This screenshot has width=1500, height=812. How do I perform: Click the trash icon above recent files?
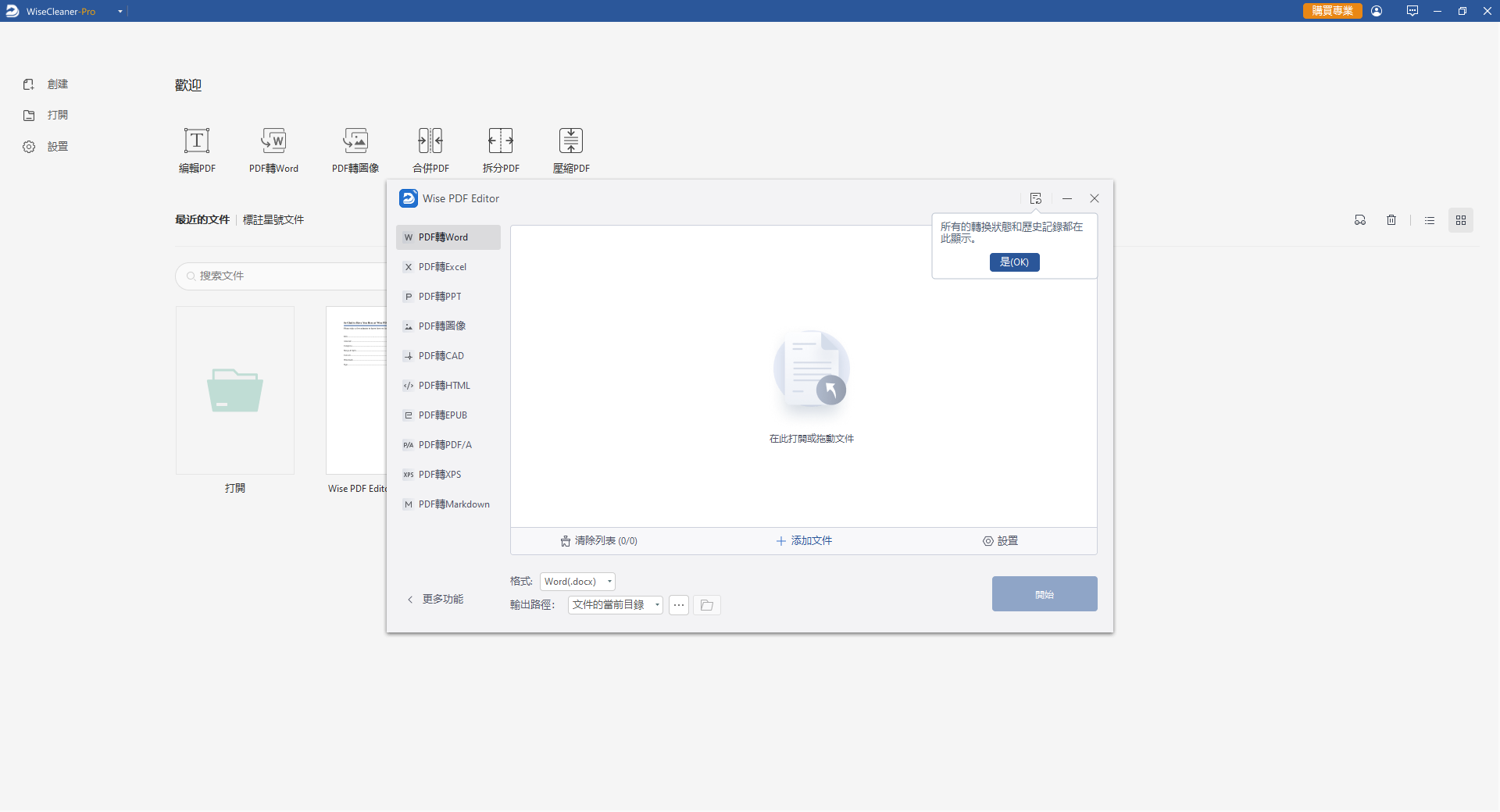[x=1391, y=220]
